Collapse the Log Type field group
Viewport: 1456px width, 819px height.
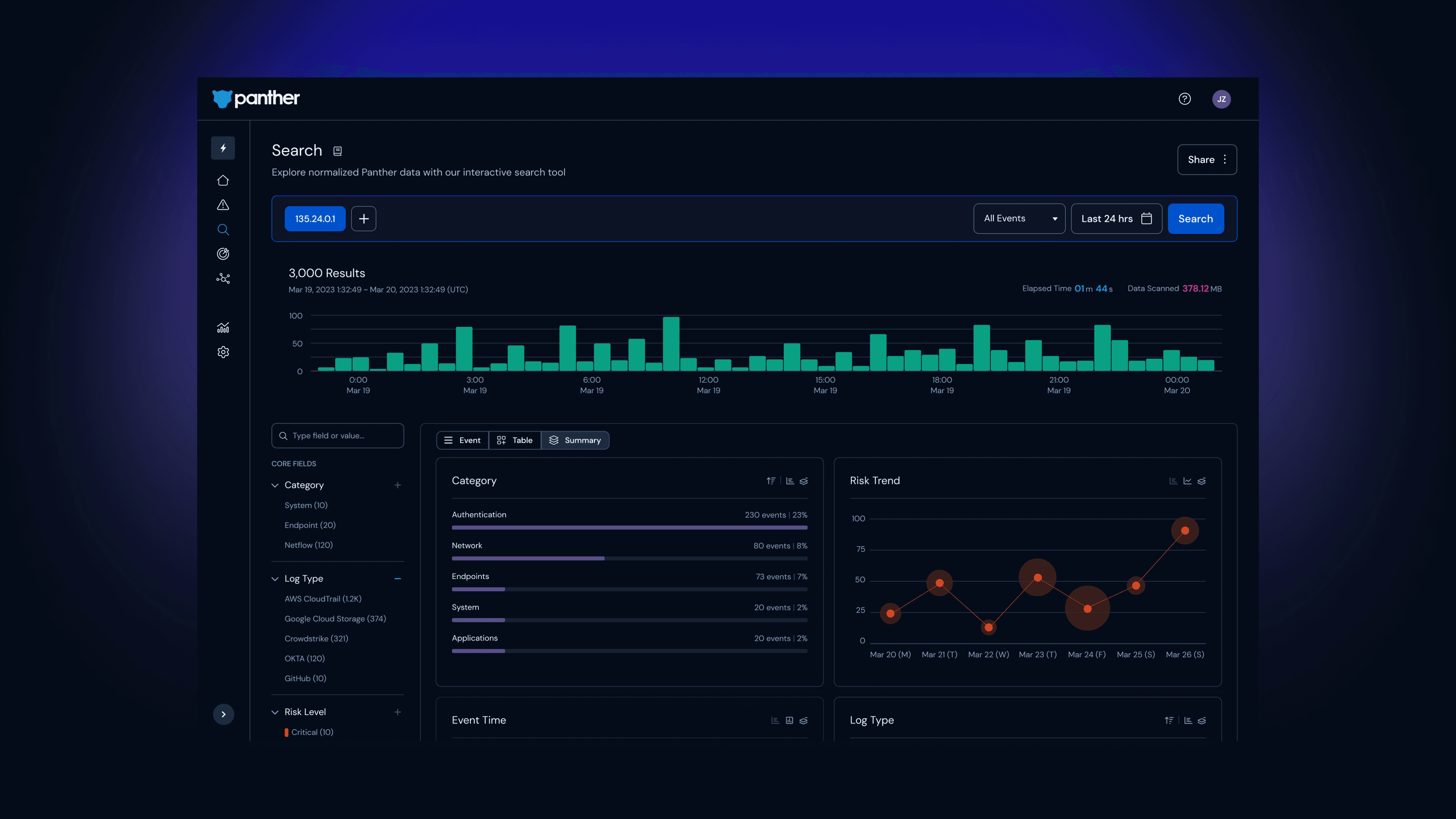point(275,579)
